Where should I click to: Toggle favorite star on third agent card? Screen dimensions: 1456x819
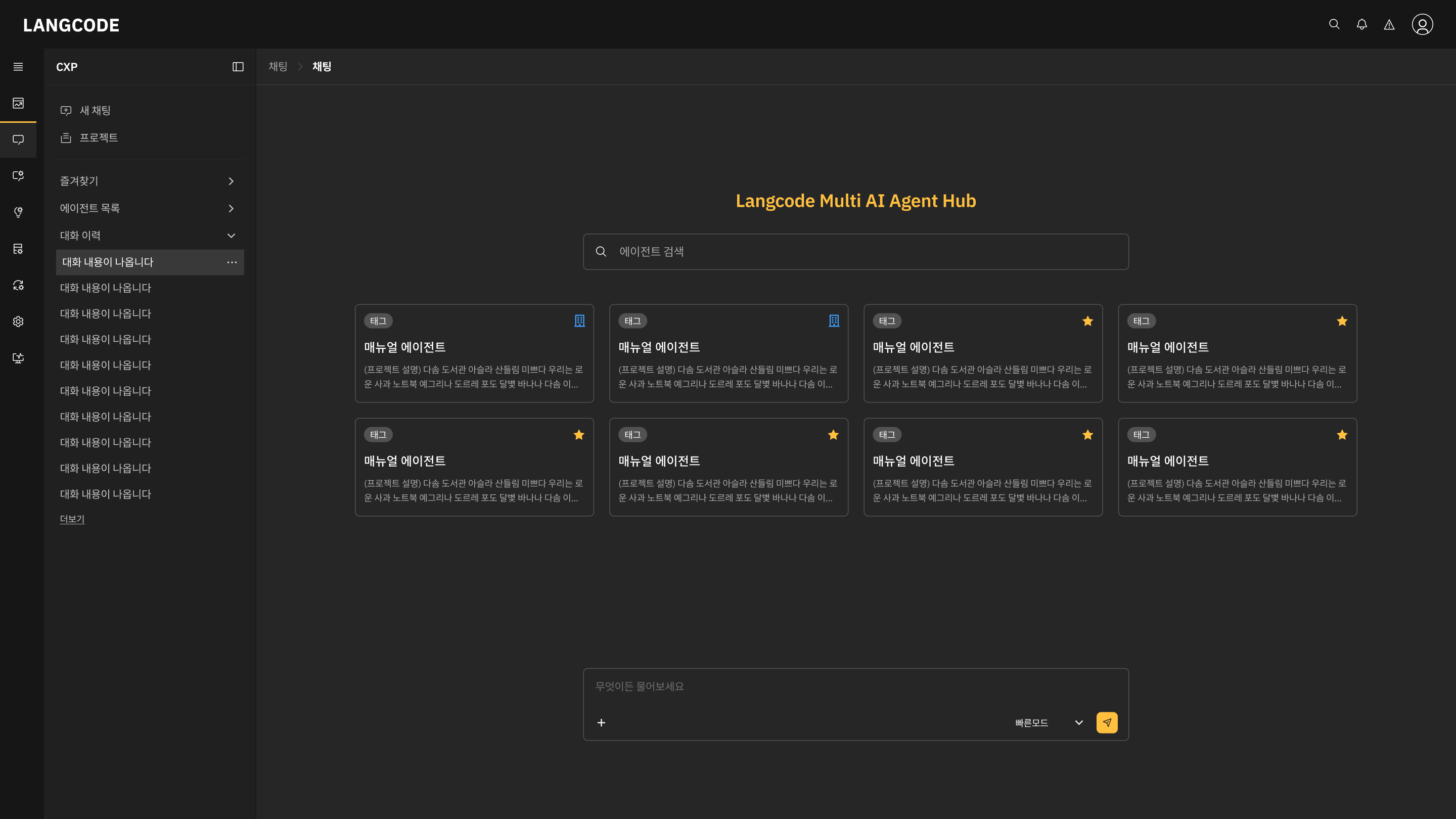tap(1087, 321)
